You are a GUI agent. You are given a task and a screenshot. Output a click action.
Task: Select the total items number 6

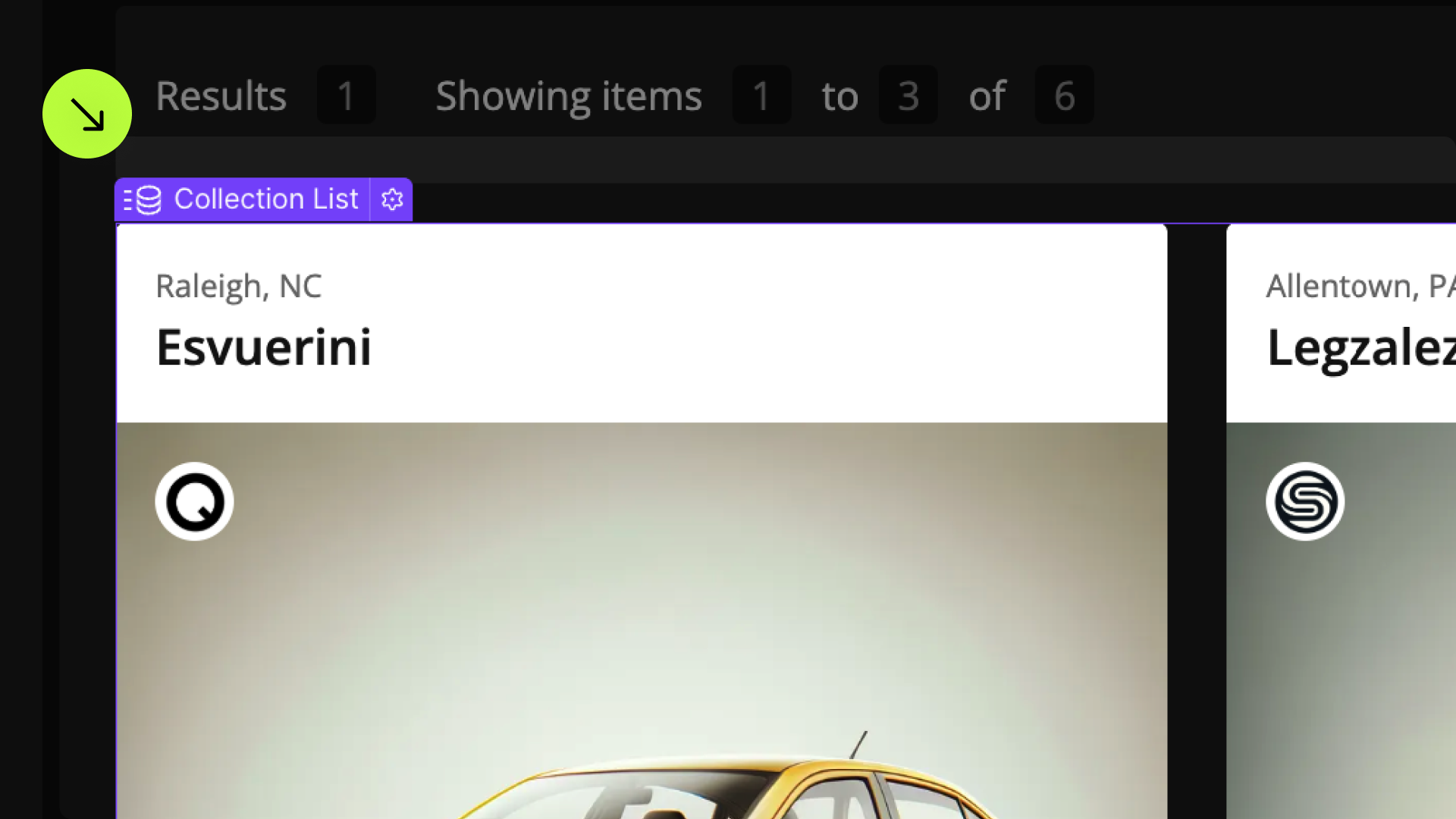(1064, 95)
